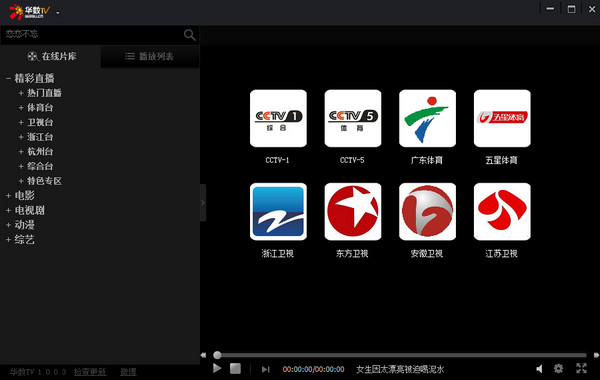
Task: Enter fullscreen mode icon
Action: point(582,368)
